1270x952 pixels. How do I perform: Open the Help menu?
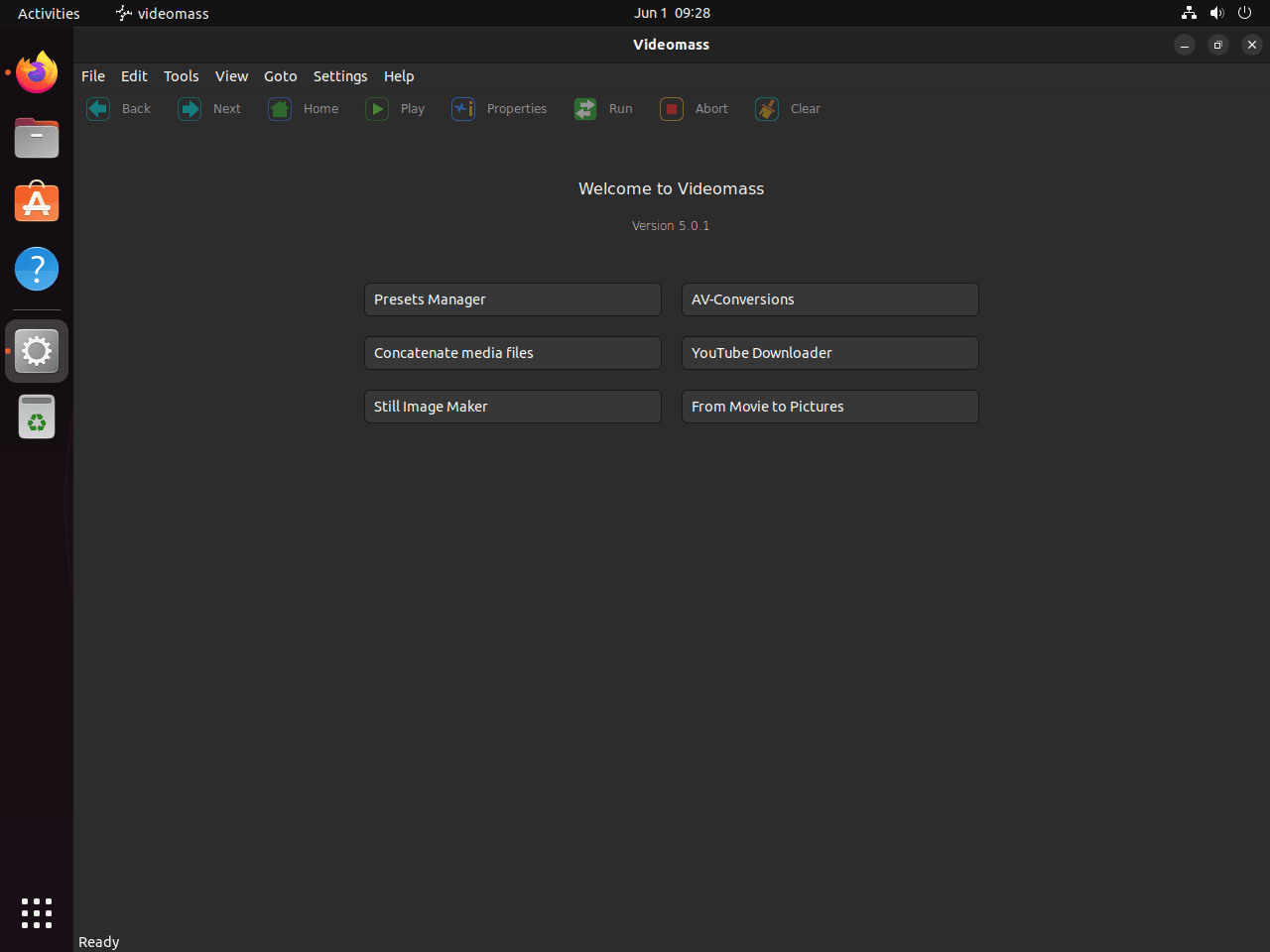(x=399, y=76)
